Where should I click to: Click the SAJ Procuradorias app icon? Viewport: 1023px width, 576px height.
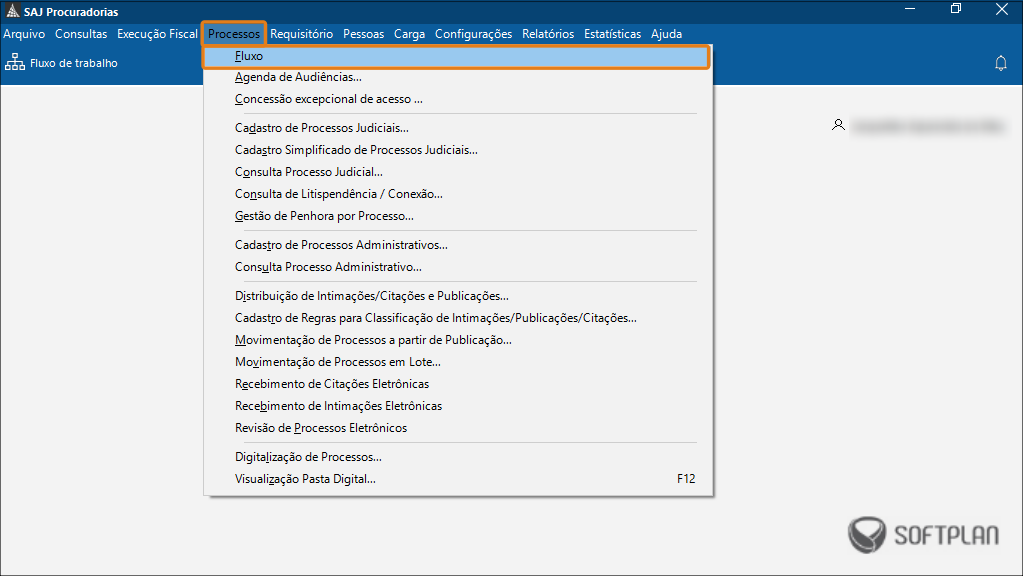pos(12,11)
